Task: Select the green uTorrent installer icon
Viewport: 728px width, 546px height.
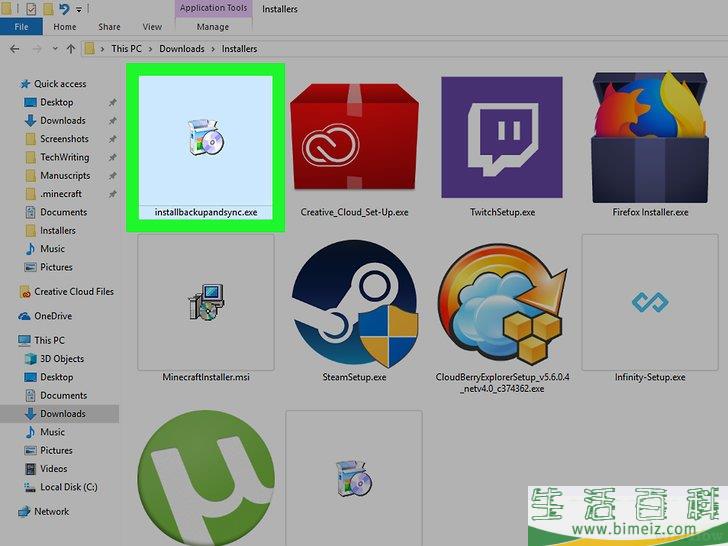Action: point(206,478)
